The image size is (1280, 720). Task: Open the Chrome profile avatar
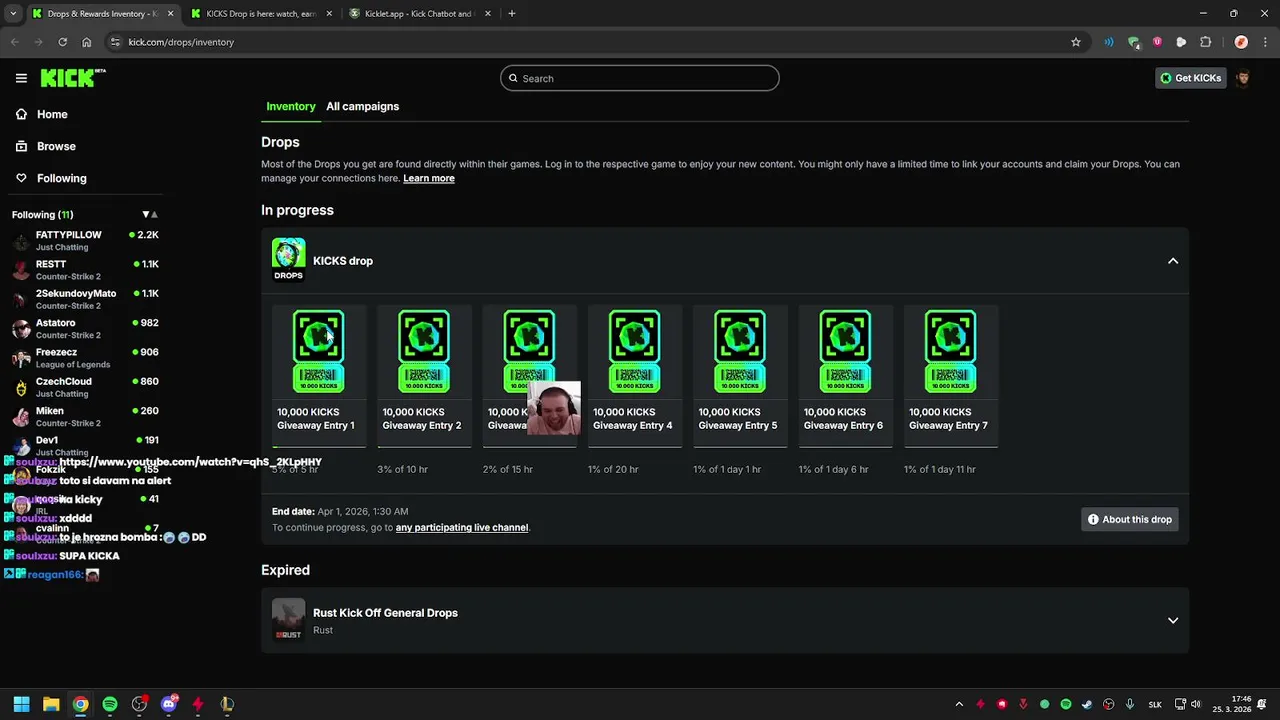point(1241,42)
